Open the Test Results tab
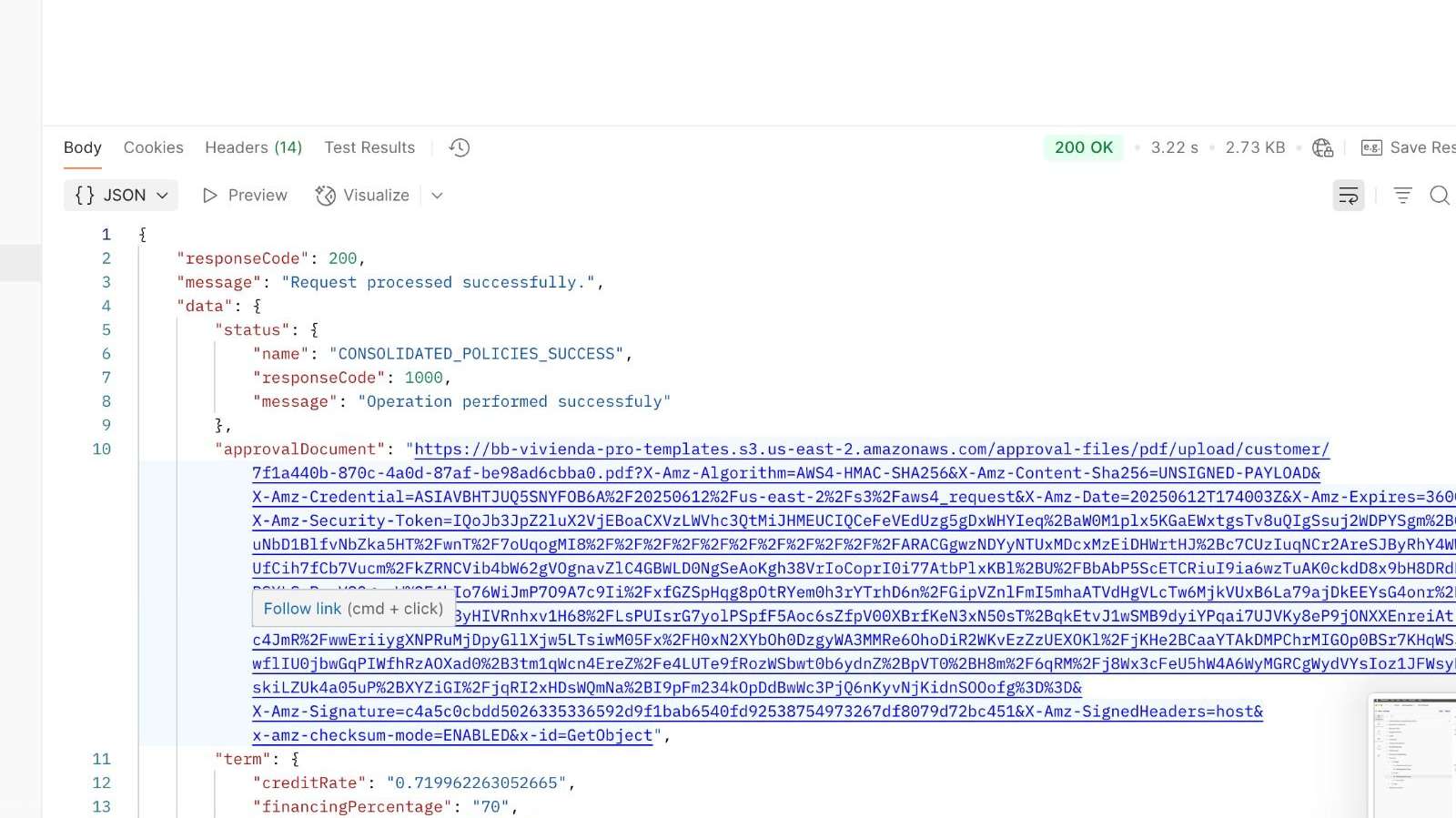 click(x=369, y=147)
